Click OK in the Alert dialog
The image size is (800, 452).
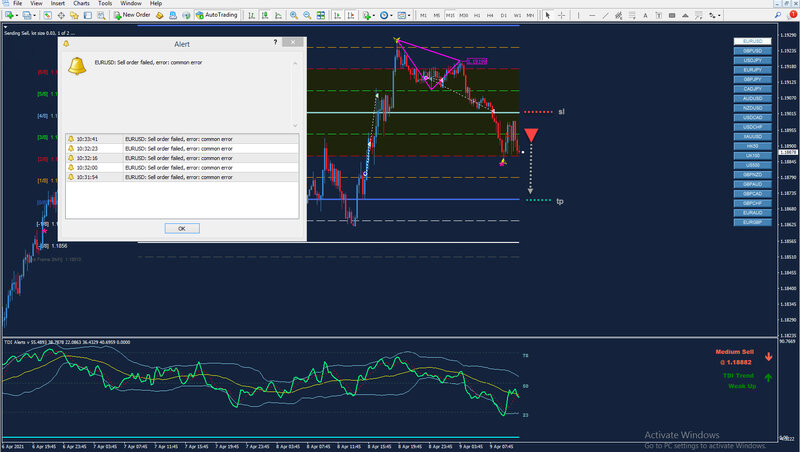pyautogui.click(x=182, y=229)
